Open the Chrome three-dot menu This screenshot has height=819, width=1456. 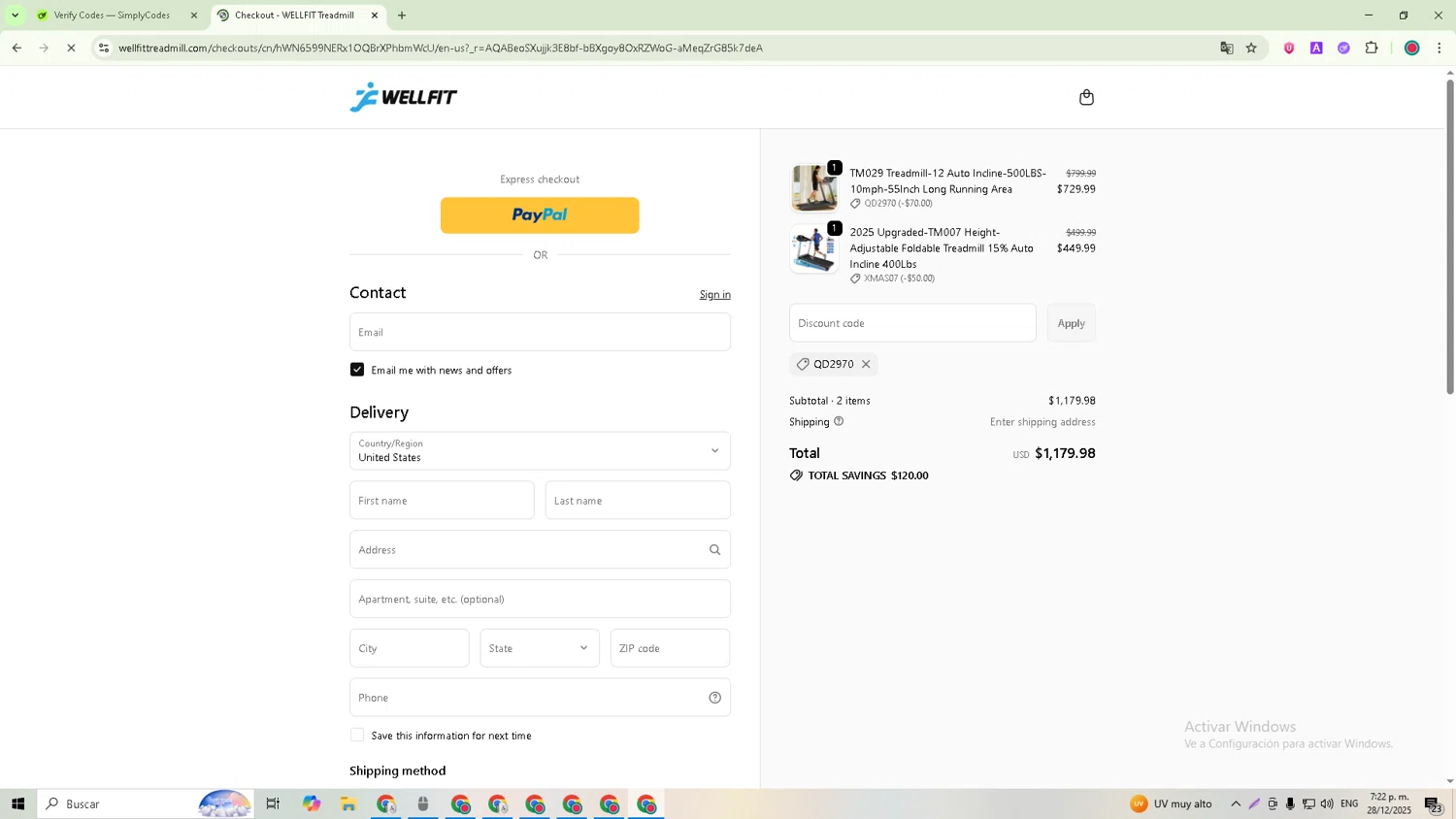coord(1439,48)
